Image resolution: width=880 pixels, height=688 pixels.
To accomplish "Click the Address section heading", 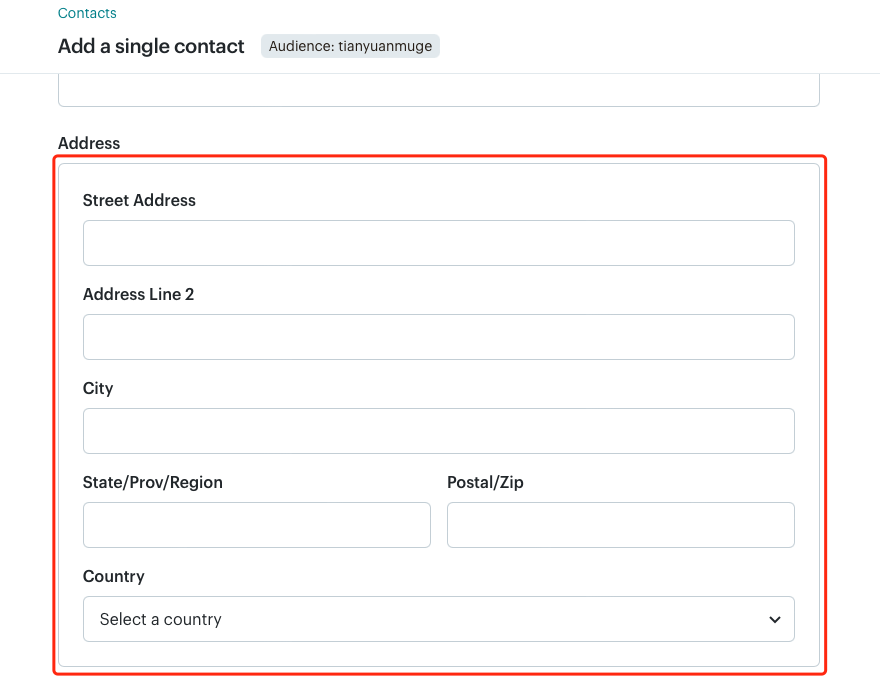I will pos(89,143).
